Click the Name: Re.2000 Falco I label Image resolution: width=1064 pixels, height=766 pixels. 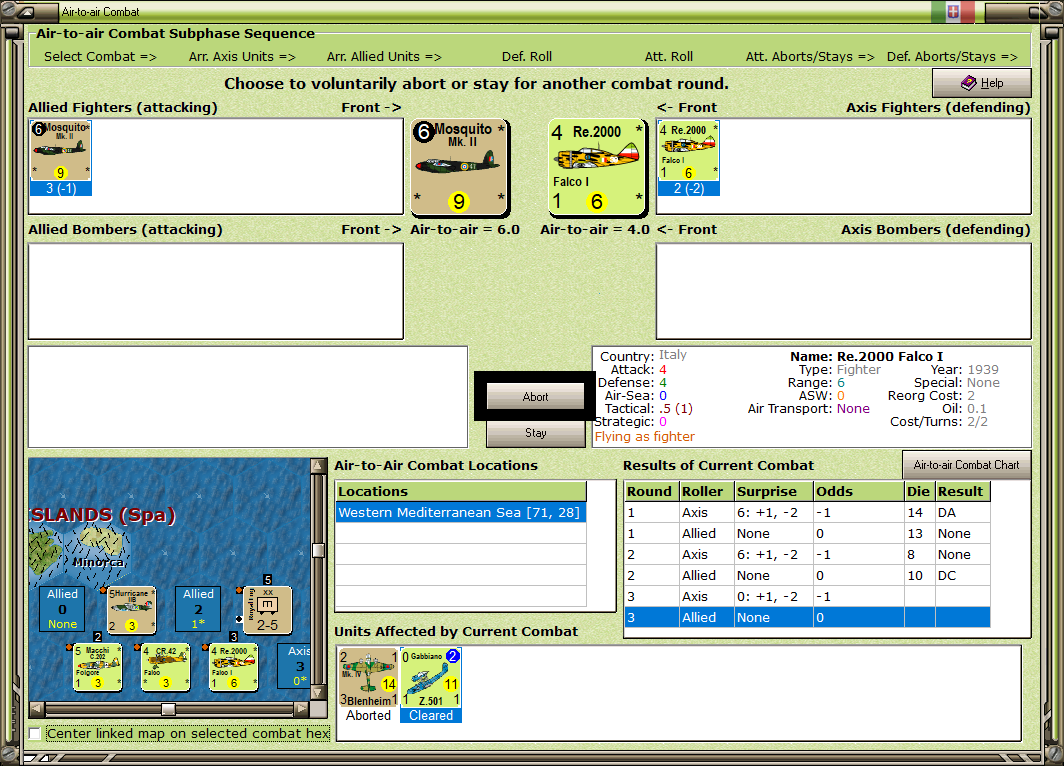(867, 356)
